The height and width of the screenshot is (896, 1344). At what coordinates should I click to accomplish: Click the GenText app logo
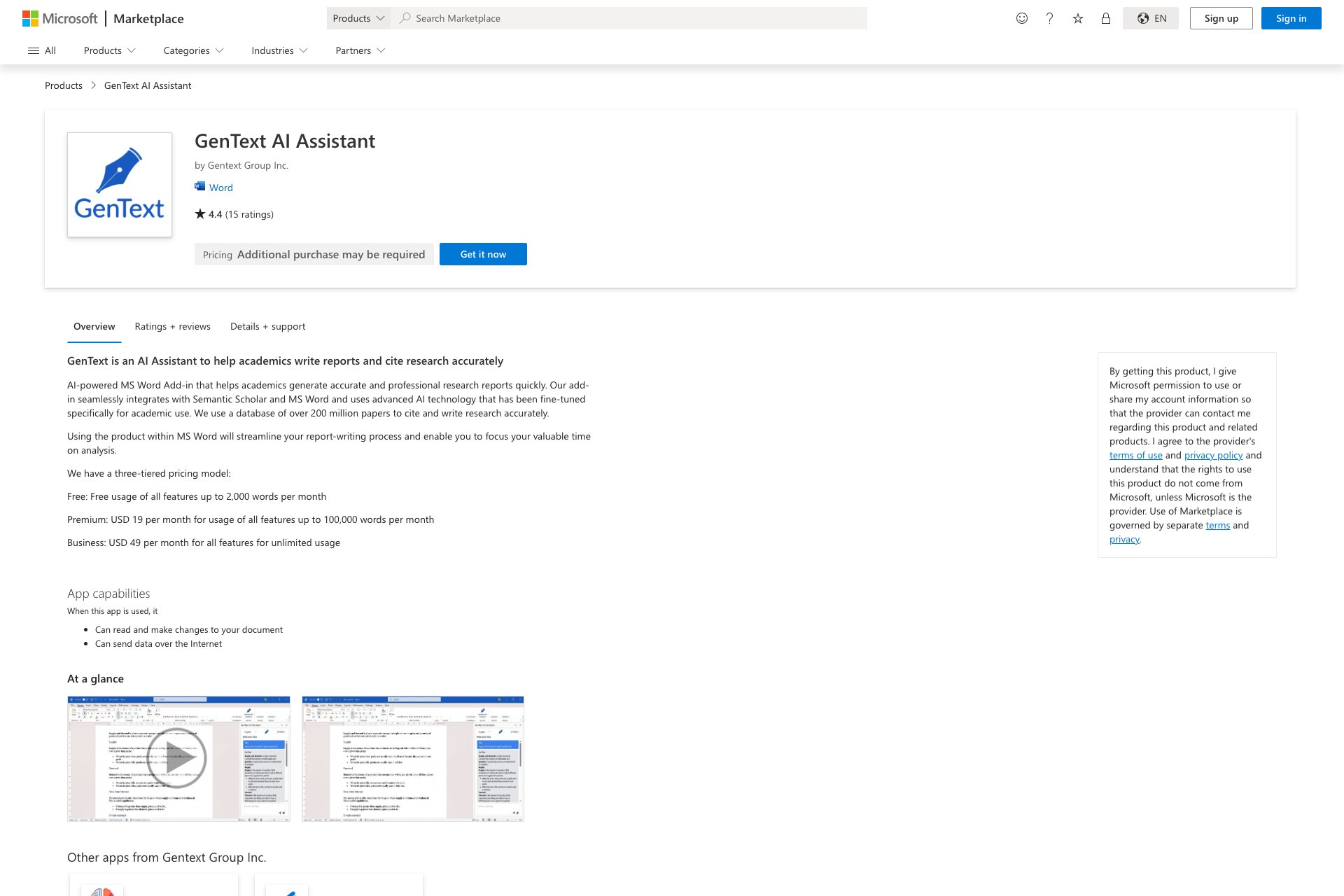pos(119,185)
